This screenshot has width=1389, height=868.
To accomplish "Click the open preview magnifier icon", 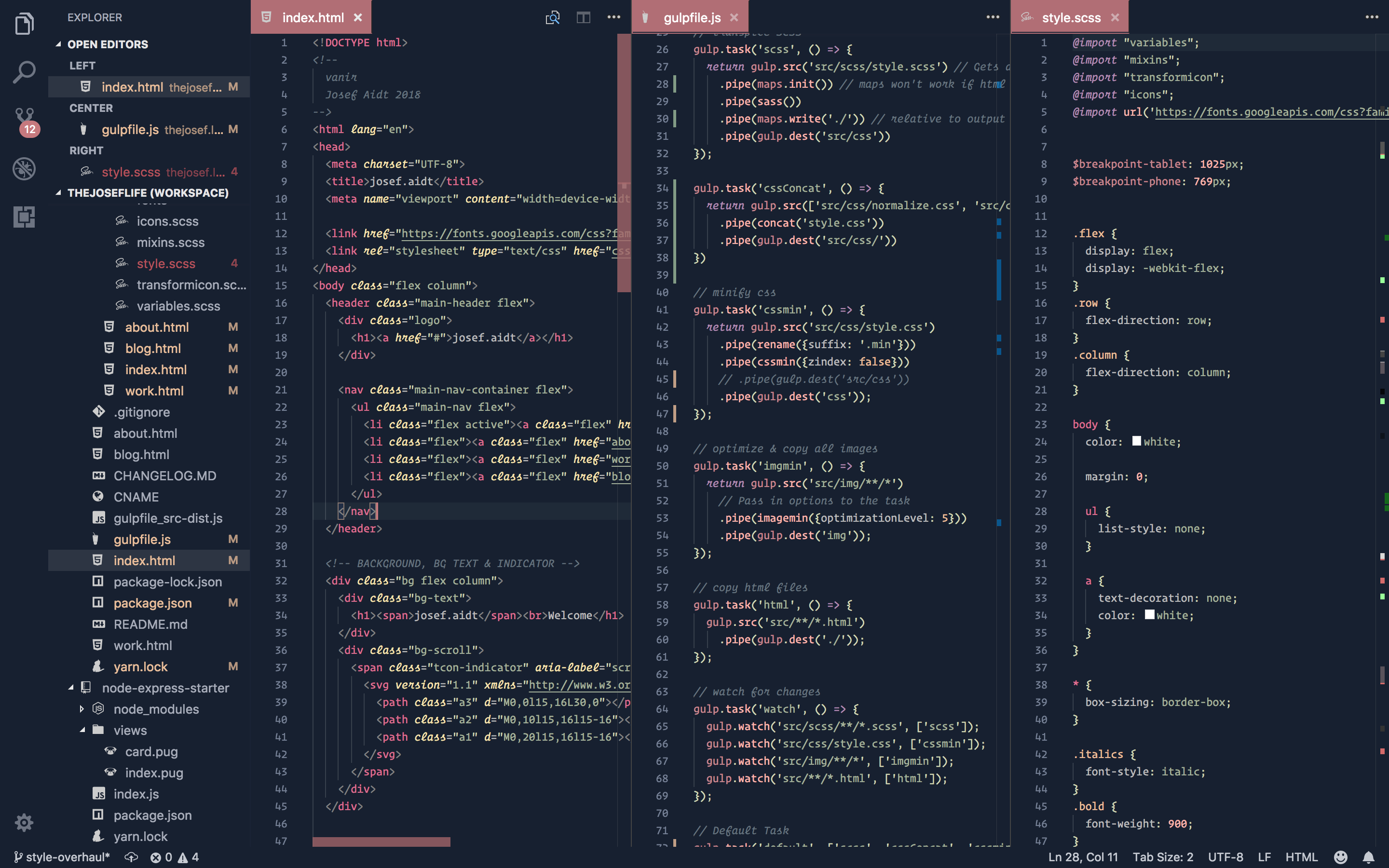I will [x=552, y=17].
